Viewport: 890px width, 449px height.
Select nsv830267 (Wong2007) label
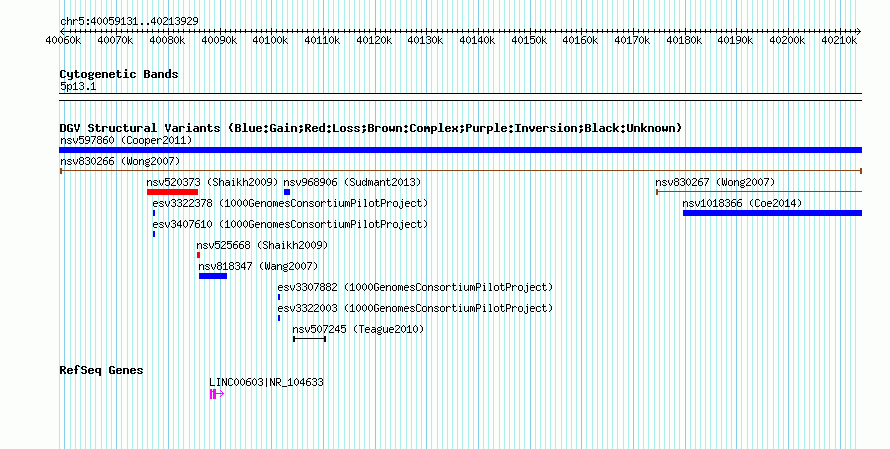coord(715,182)
